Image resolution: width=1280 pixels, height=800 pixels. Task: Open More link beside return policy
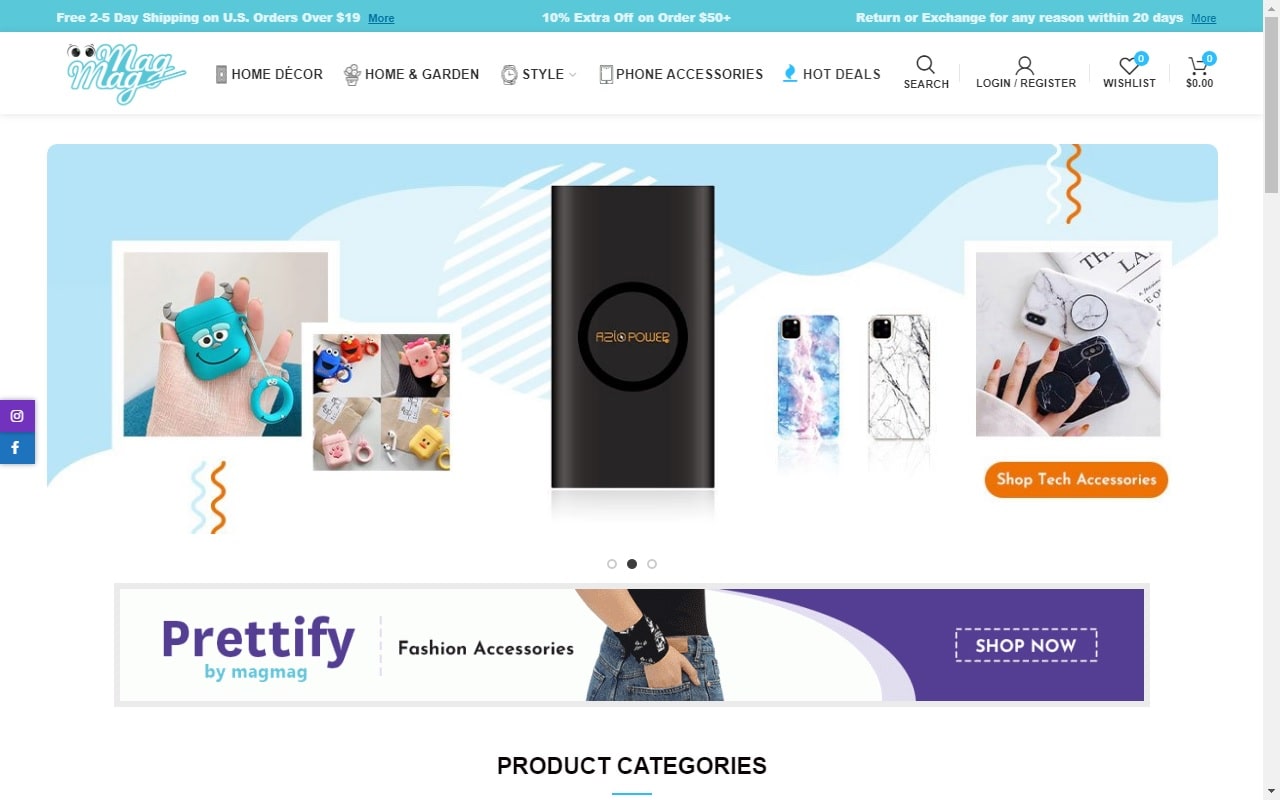tap(1204, 18)
